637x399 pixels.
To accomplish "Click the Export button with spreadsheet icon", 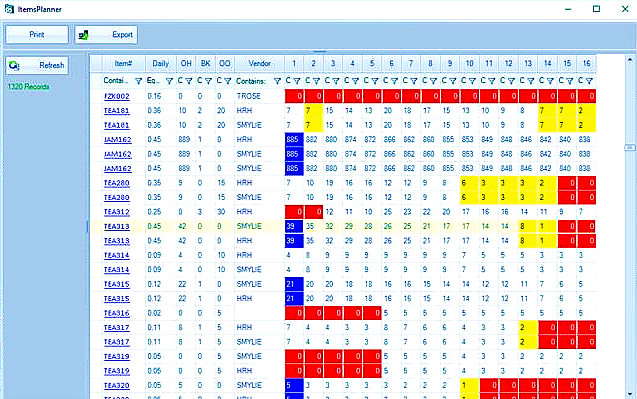I will click(x=106, y=35).
